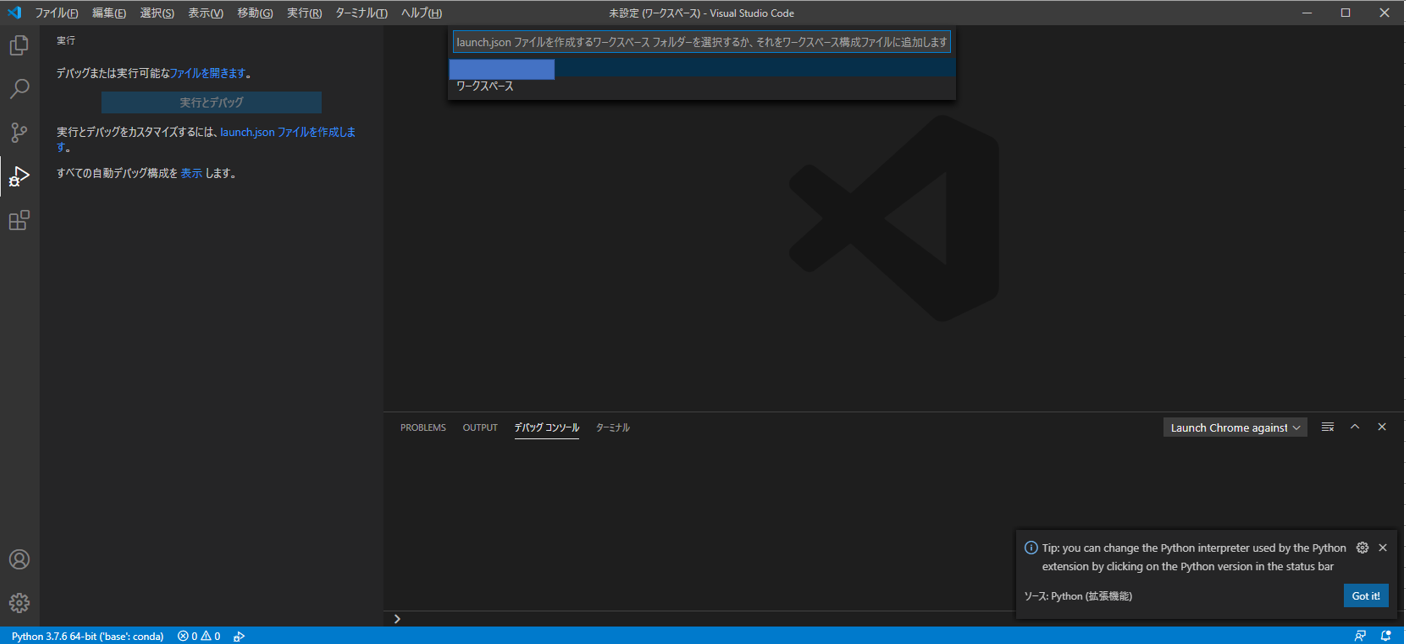
Task: Minimize the VS Code window
Action: pos(1309,13)
